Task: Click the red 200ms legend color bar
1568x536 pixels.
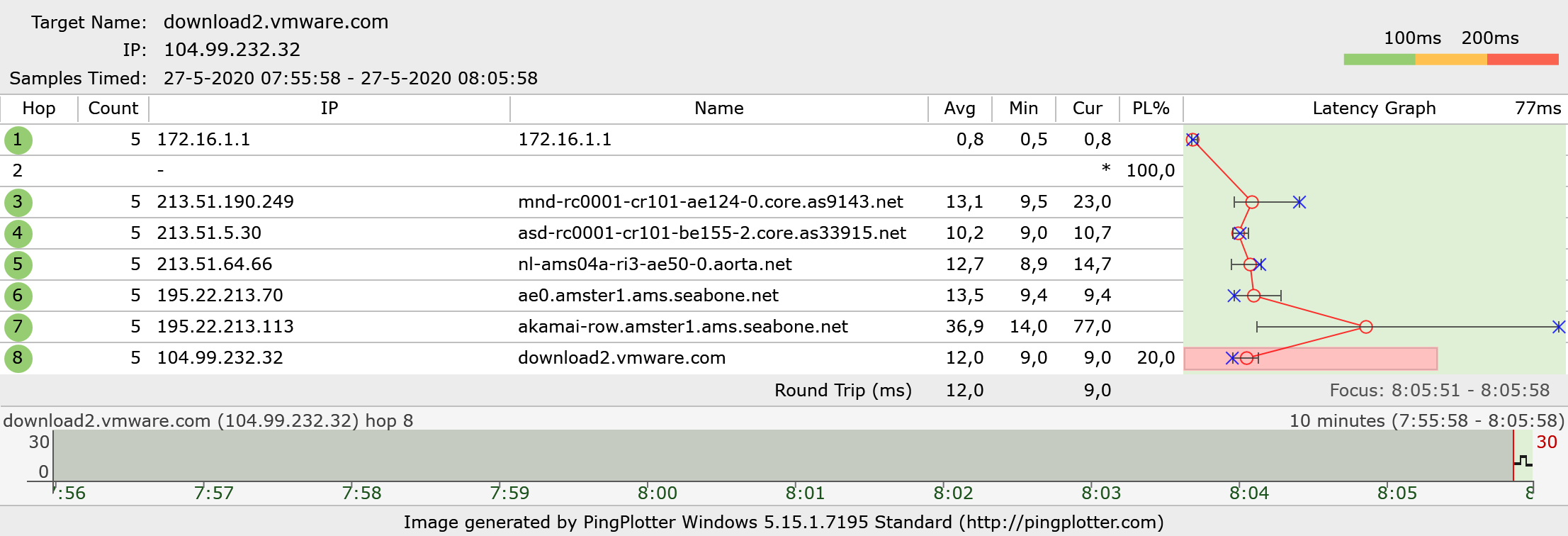Action: coord(1522,60)
